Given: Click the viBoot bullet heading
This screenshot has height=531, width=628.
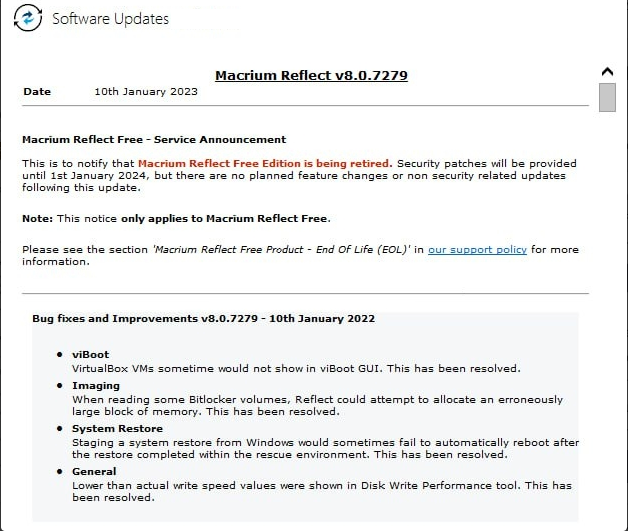Looking at the screenshot, I should point(90,355).
